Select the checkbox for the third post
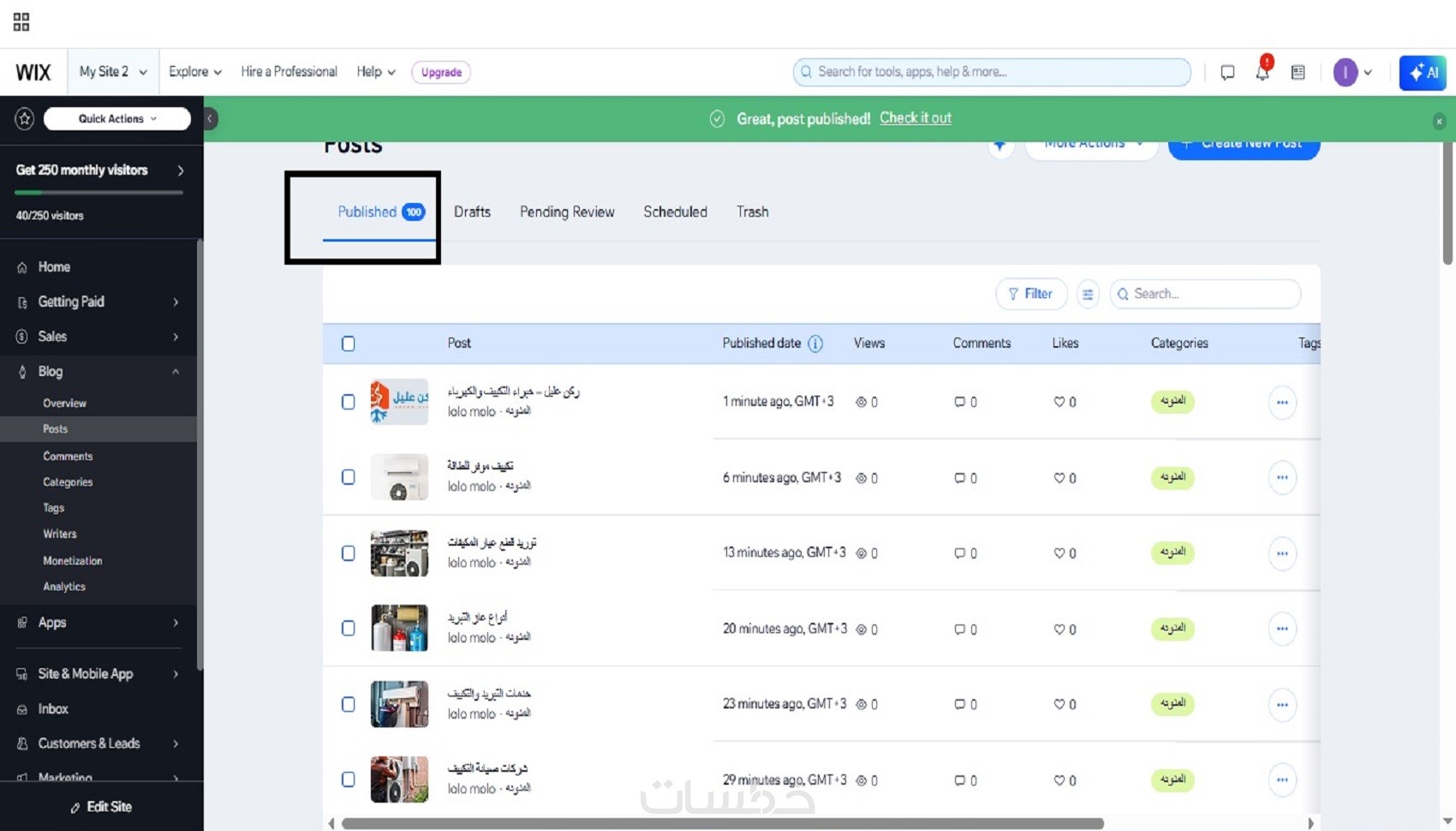The height and width of the screenshot is (831, 1456). [349, 553]
